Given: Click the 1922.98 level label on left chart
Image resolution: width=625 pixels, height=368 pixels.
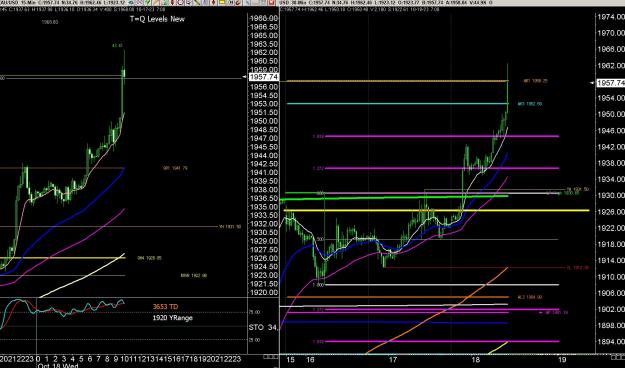Looking at the screenshot, I should (x=194, y=276).
